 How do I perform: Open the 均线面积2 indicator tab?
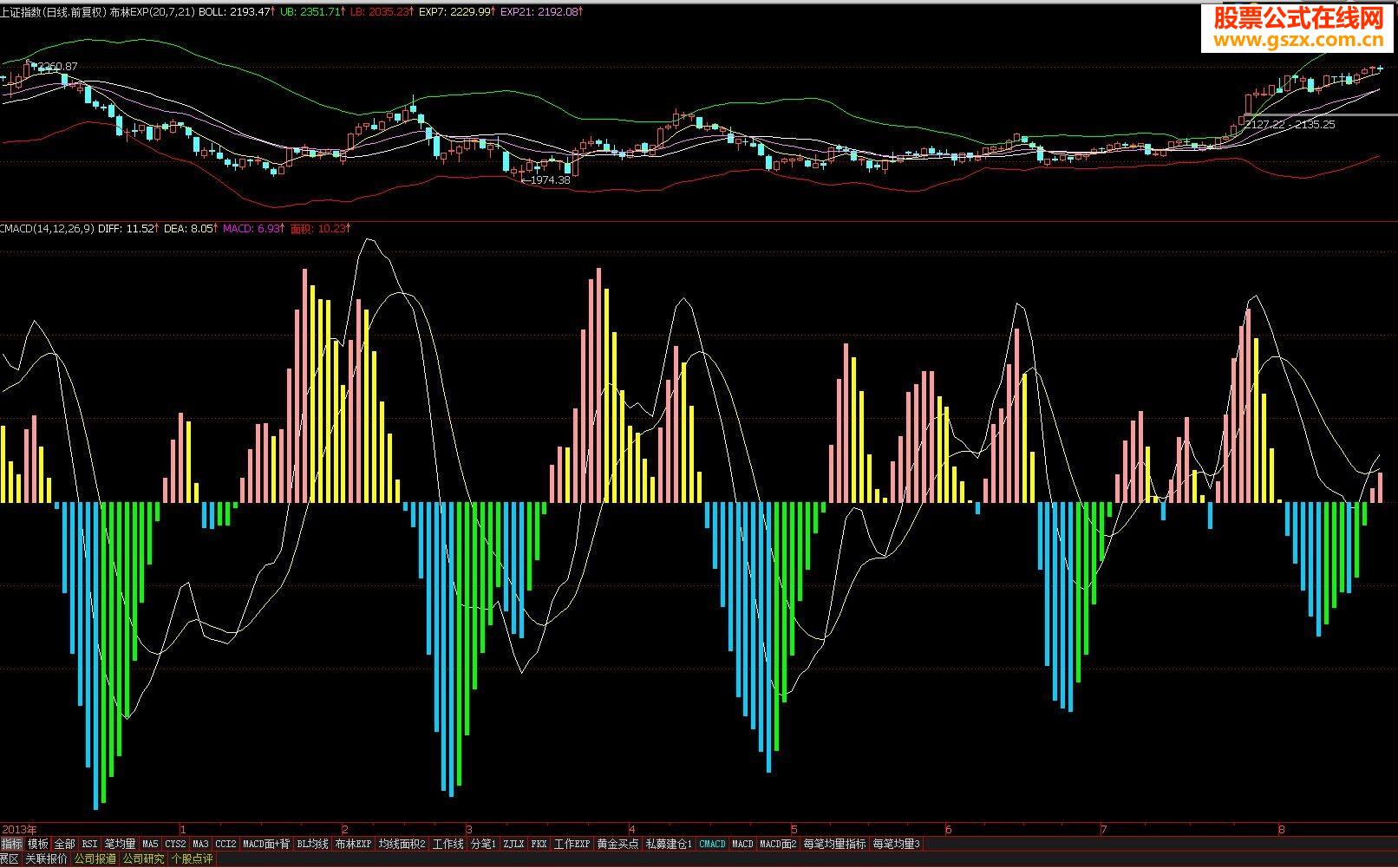pyautogui.click(x=402, y=844)
